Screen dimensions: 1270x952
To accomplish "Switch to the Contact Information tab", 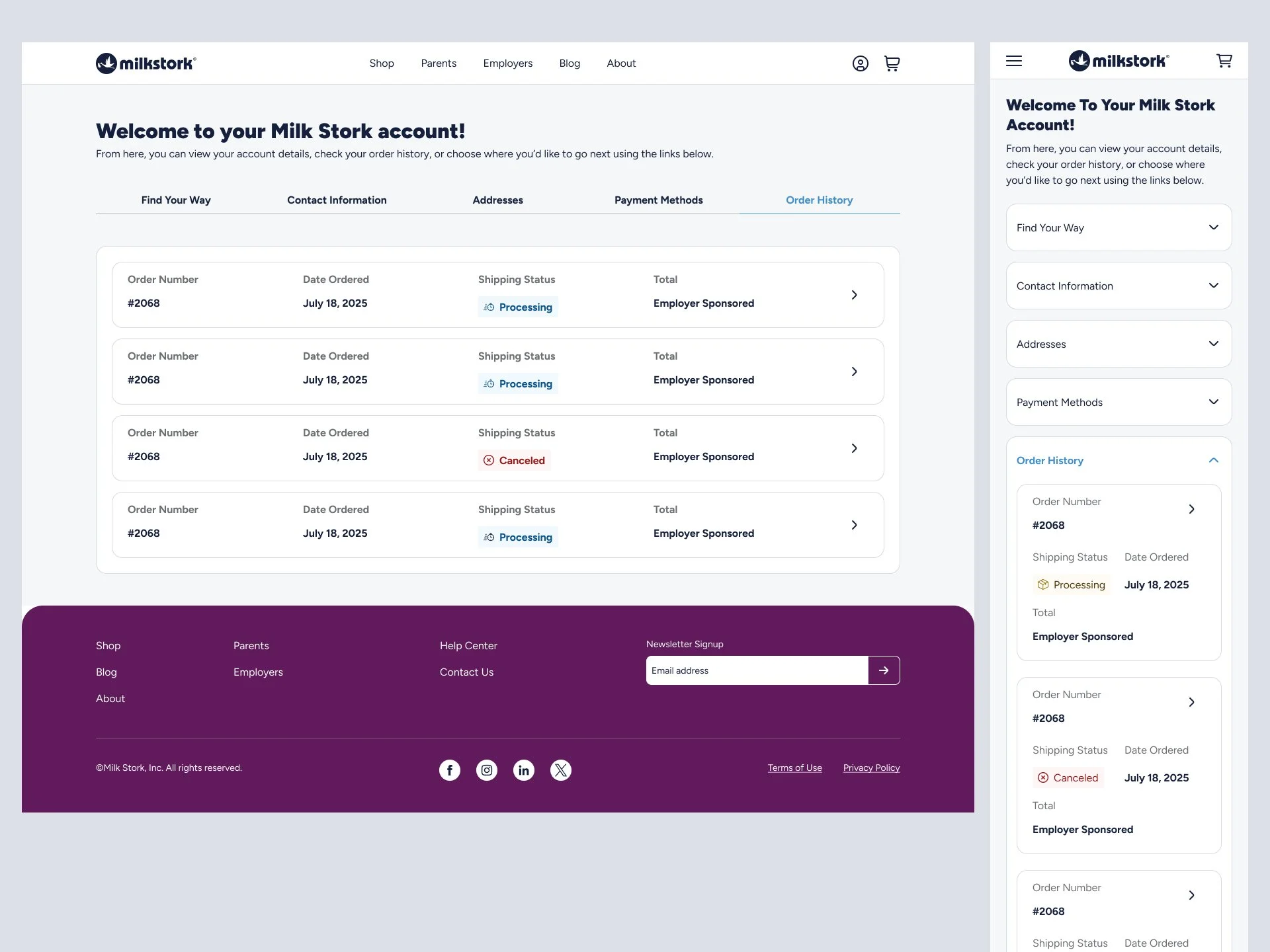I will [337, 200].
